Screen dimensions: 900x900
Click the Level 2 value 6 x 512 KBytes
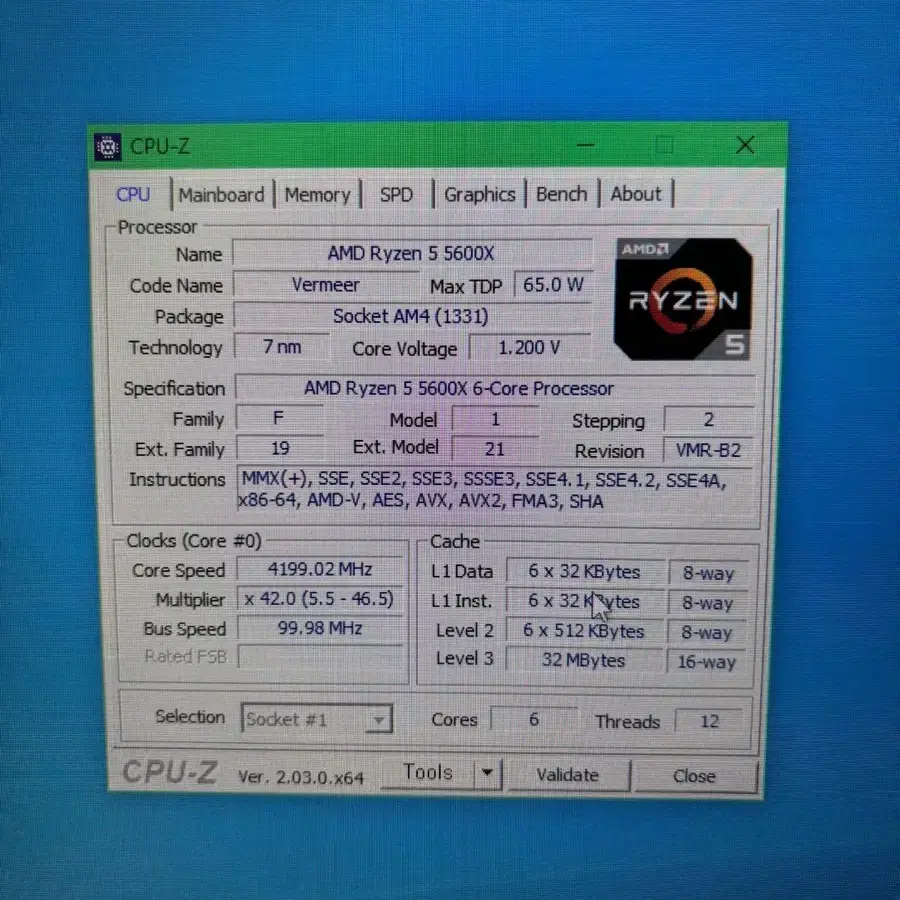tap(584, 631)
